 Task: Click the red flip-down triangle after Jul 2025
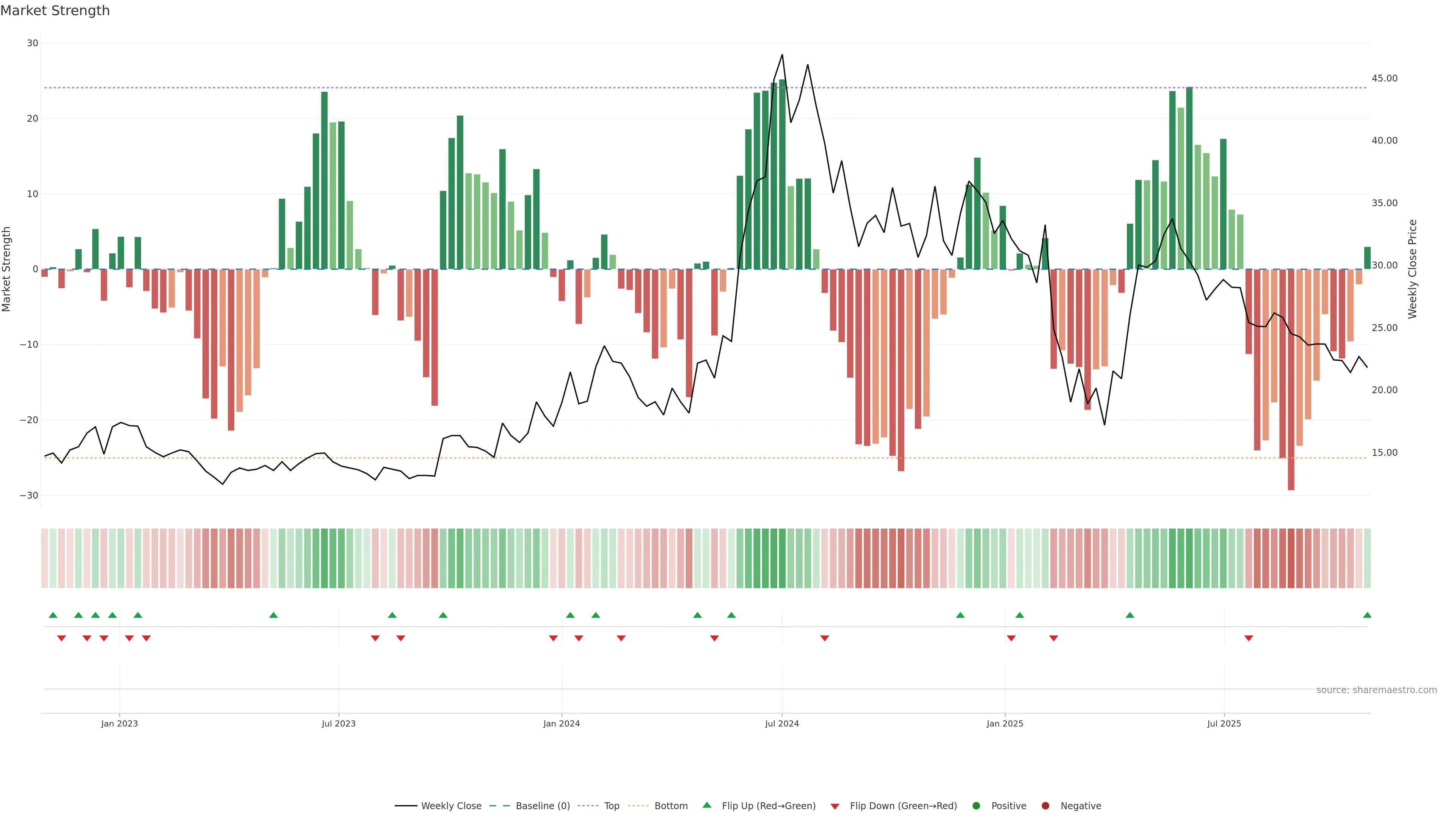(1249, 638)
